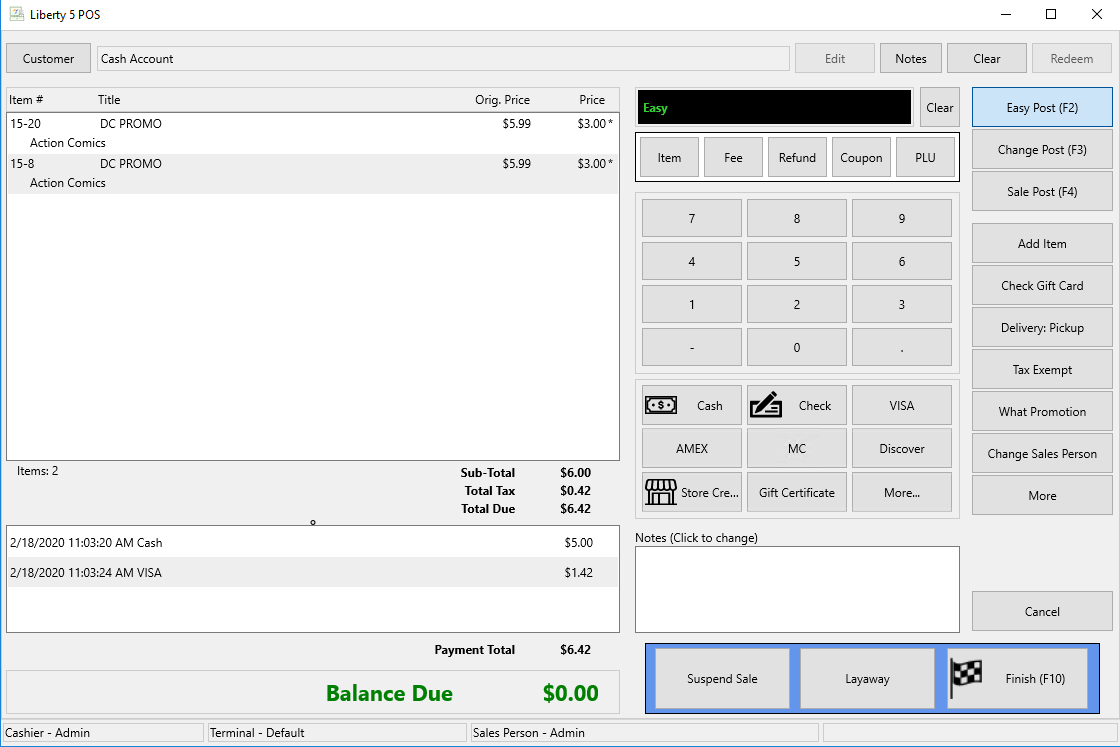Click the Liberty 5 POS title icon
Screen dimensions: 1120x747
(16, 15)
